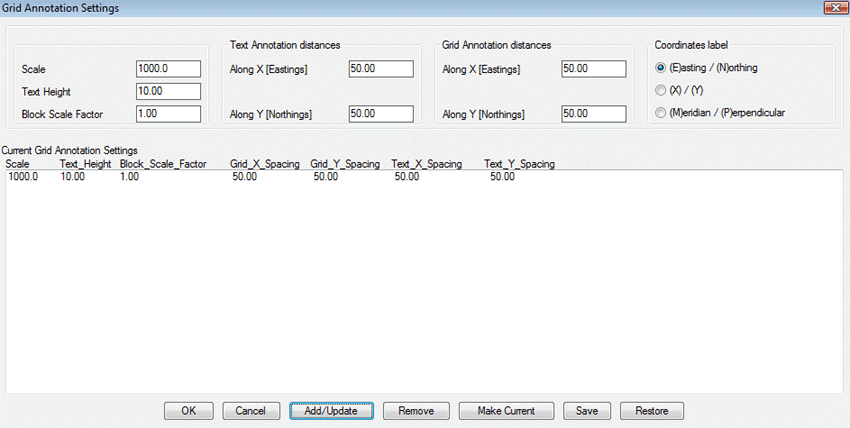Focus the Block Scale Factor field
The image size is (850, 428).
(168, 113)
